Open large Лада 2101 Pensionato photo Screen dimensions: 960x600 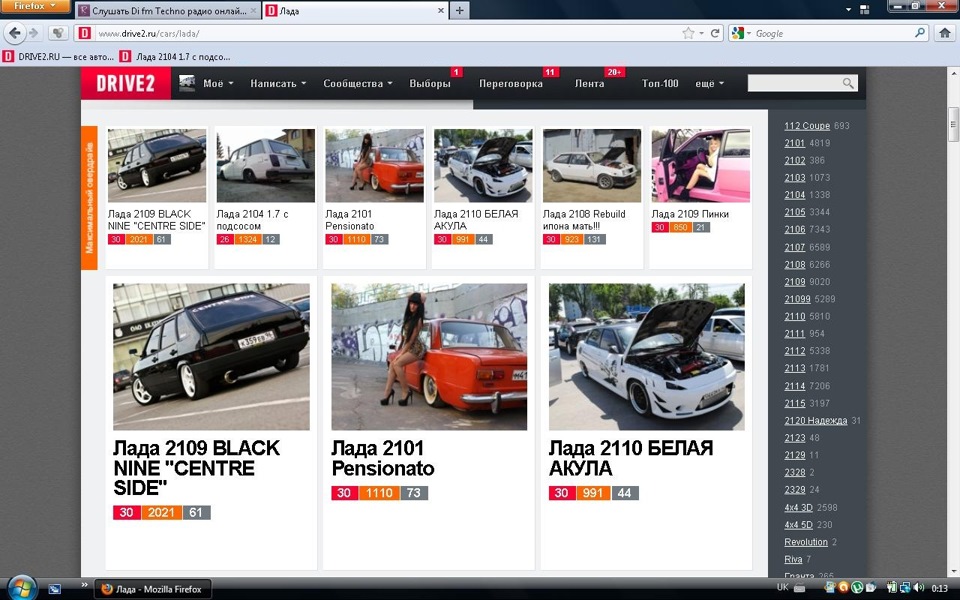pyautogui.click(x=429, y=357)
